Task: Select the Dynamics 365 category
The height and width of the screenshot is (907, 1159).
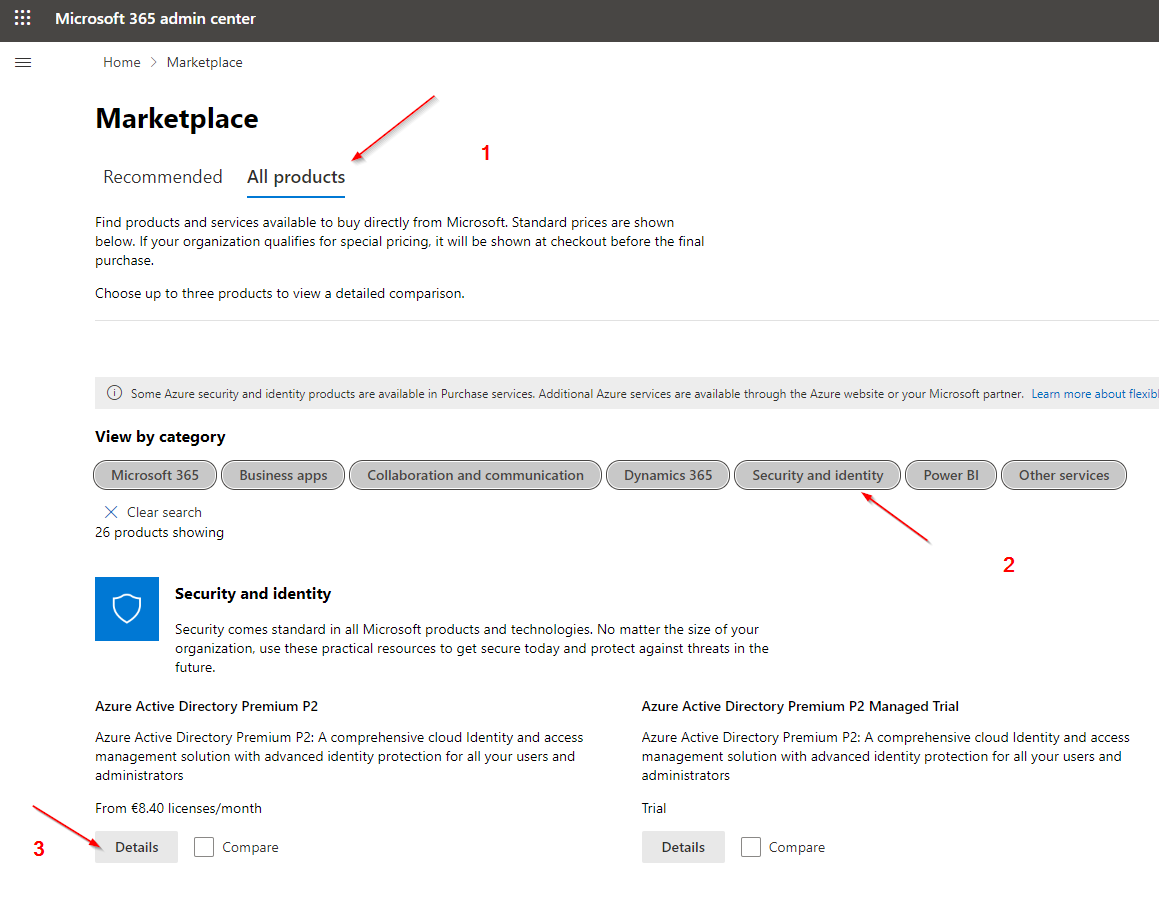Action: pos(668,475)
